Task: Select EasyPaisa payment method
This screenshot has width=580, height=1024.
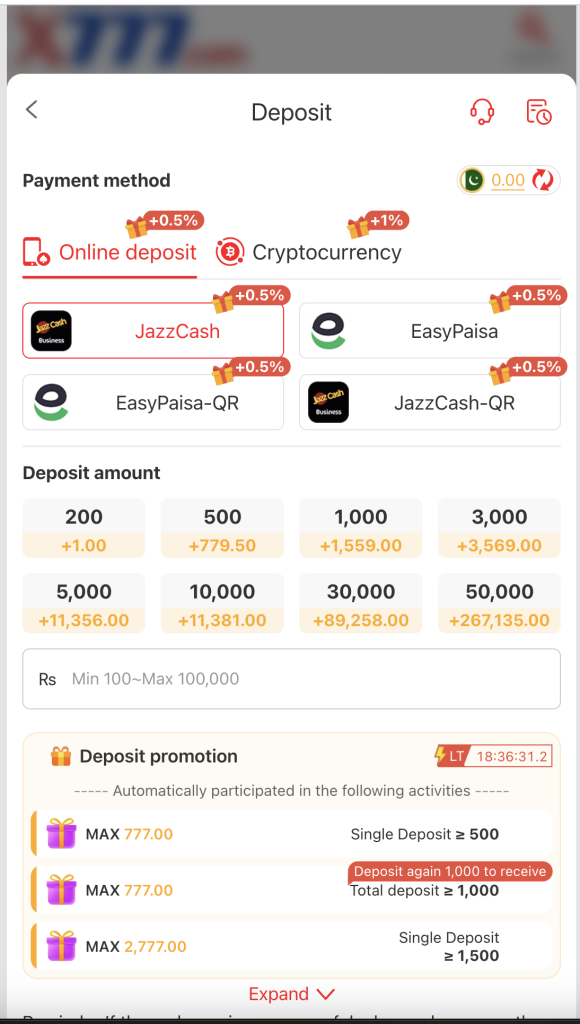Action: [430, 331]
